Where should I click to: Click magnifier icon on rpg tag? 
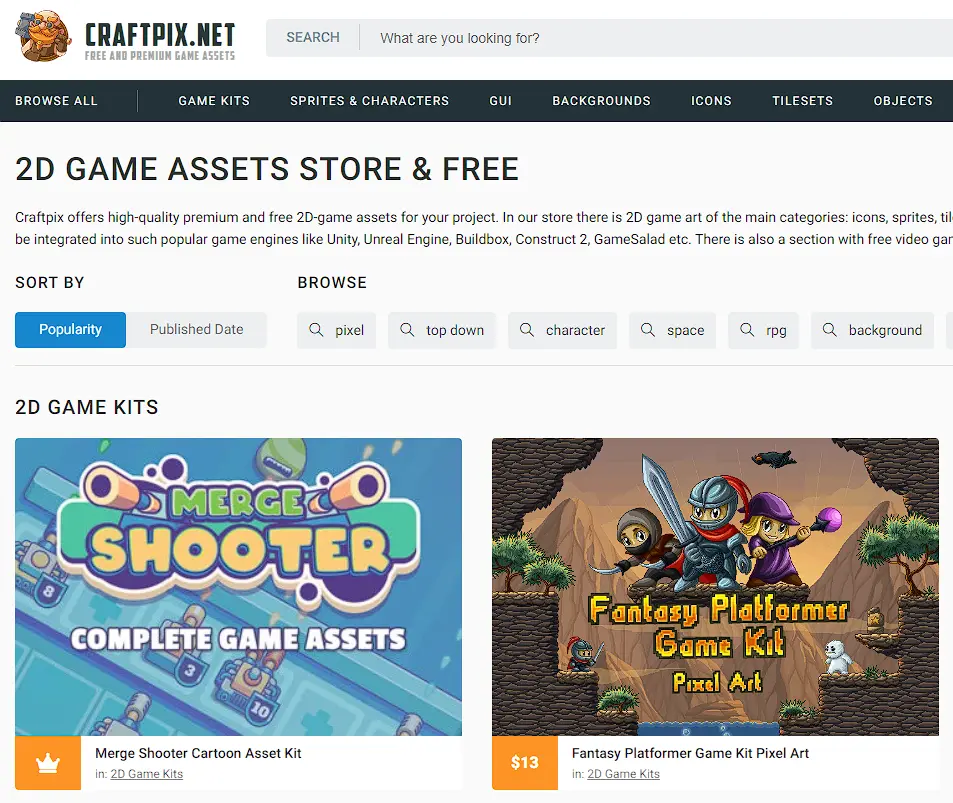click(x=747, y=330)
